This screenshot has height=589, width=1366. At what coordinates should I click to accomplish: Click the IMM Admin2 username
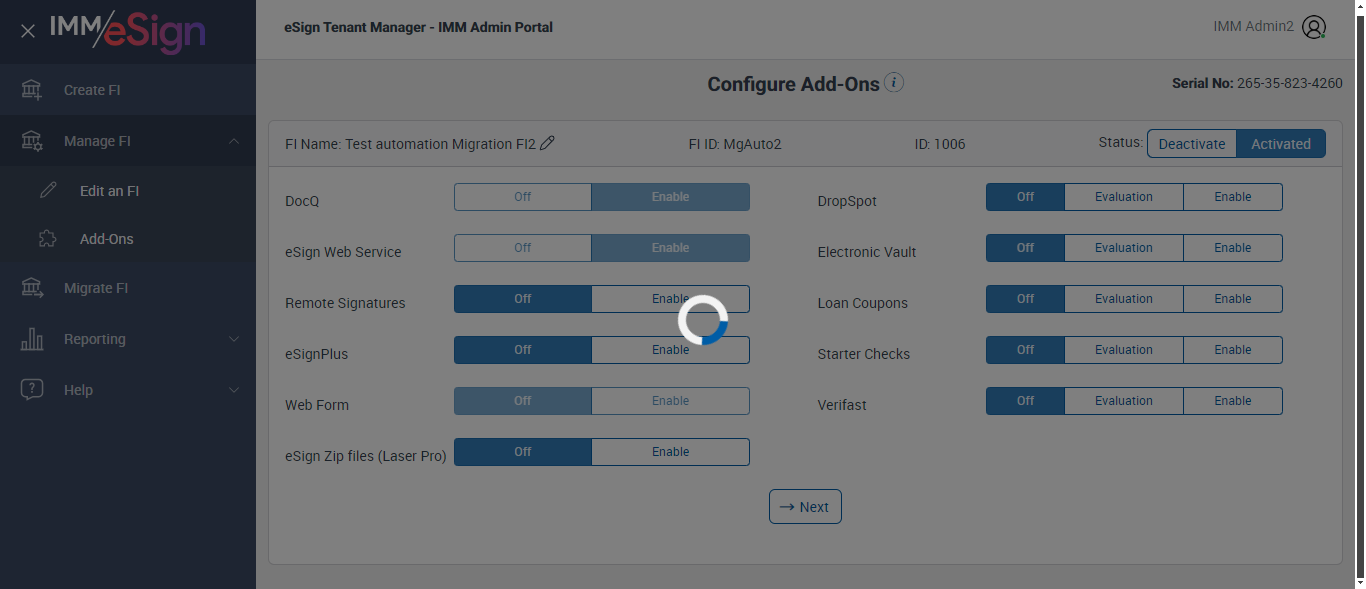tap(1253, 27)
